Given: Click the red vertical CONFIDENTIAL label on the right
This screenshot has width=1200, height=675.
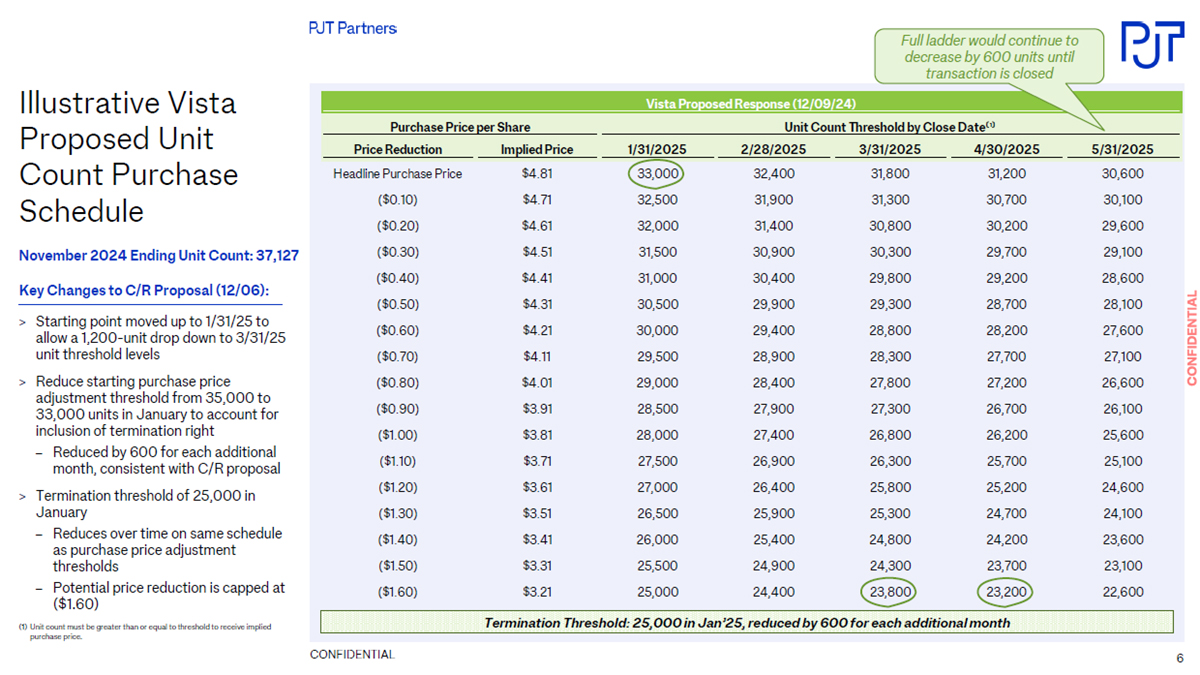Looking at the screenshot, I should (1191, 337).
